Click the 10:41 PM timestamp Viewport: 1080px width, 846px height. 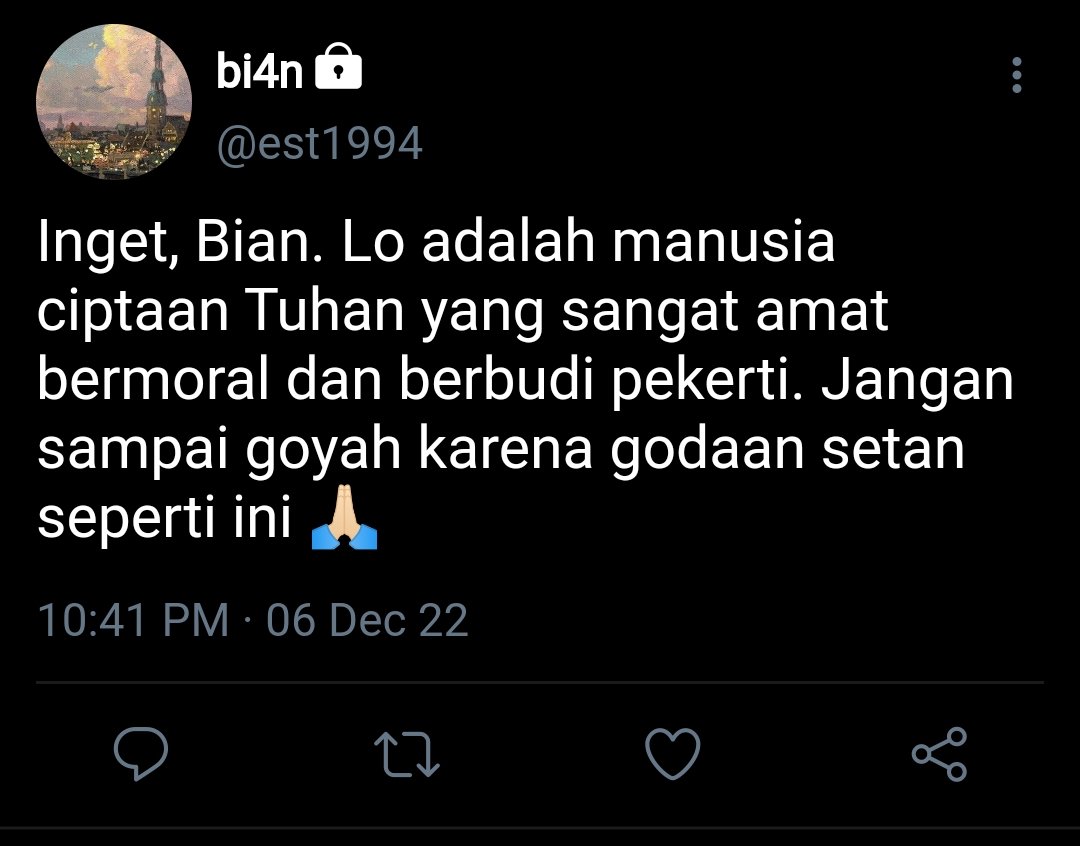(133, 620)
